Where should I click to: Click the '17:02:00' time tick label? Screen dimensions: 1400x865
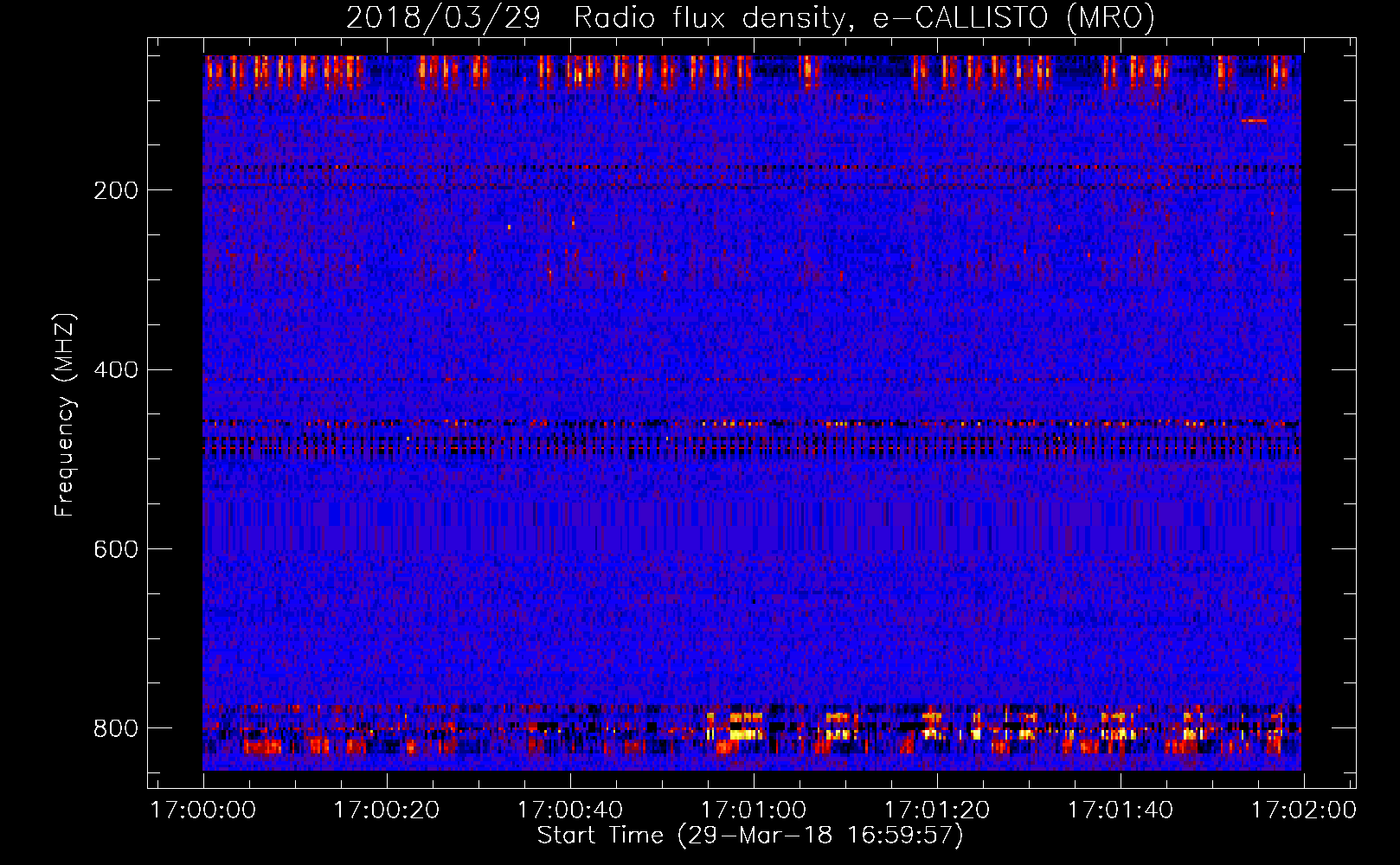point(1304,811)
